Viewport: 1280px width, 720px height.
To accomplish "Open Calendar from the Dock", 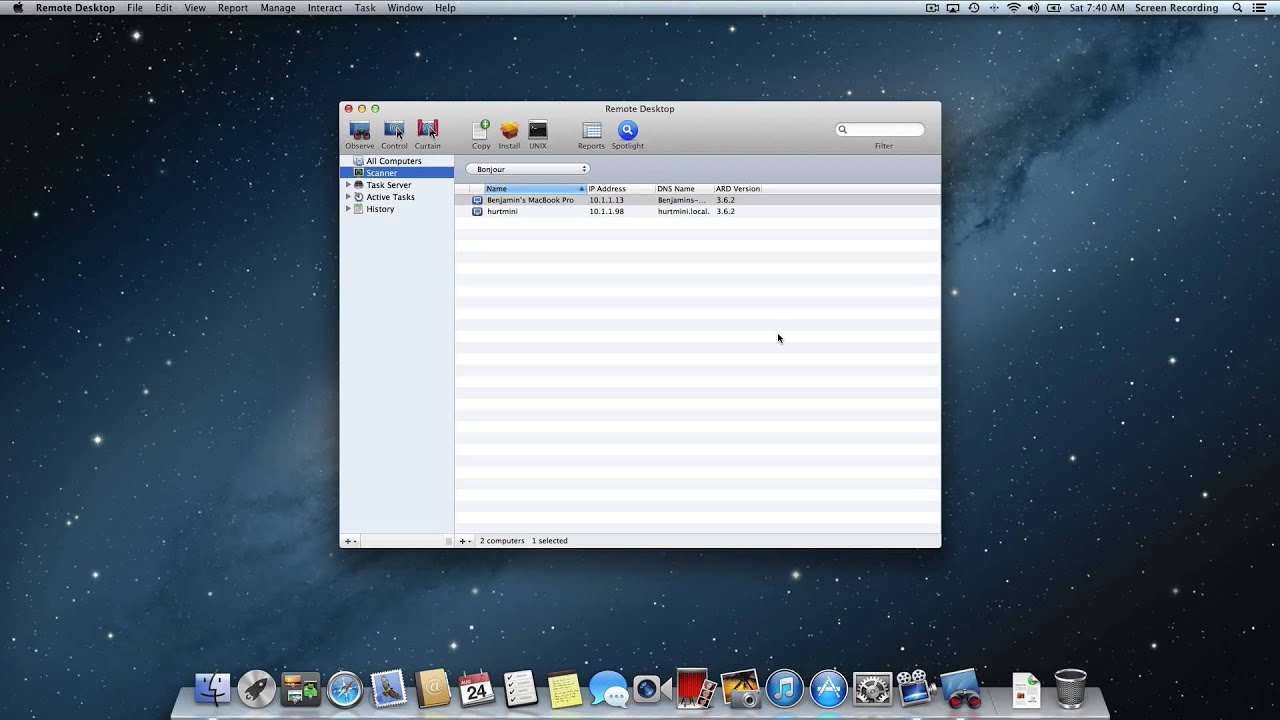I will (476, 689).
